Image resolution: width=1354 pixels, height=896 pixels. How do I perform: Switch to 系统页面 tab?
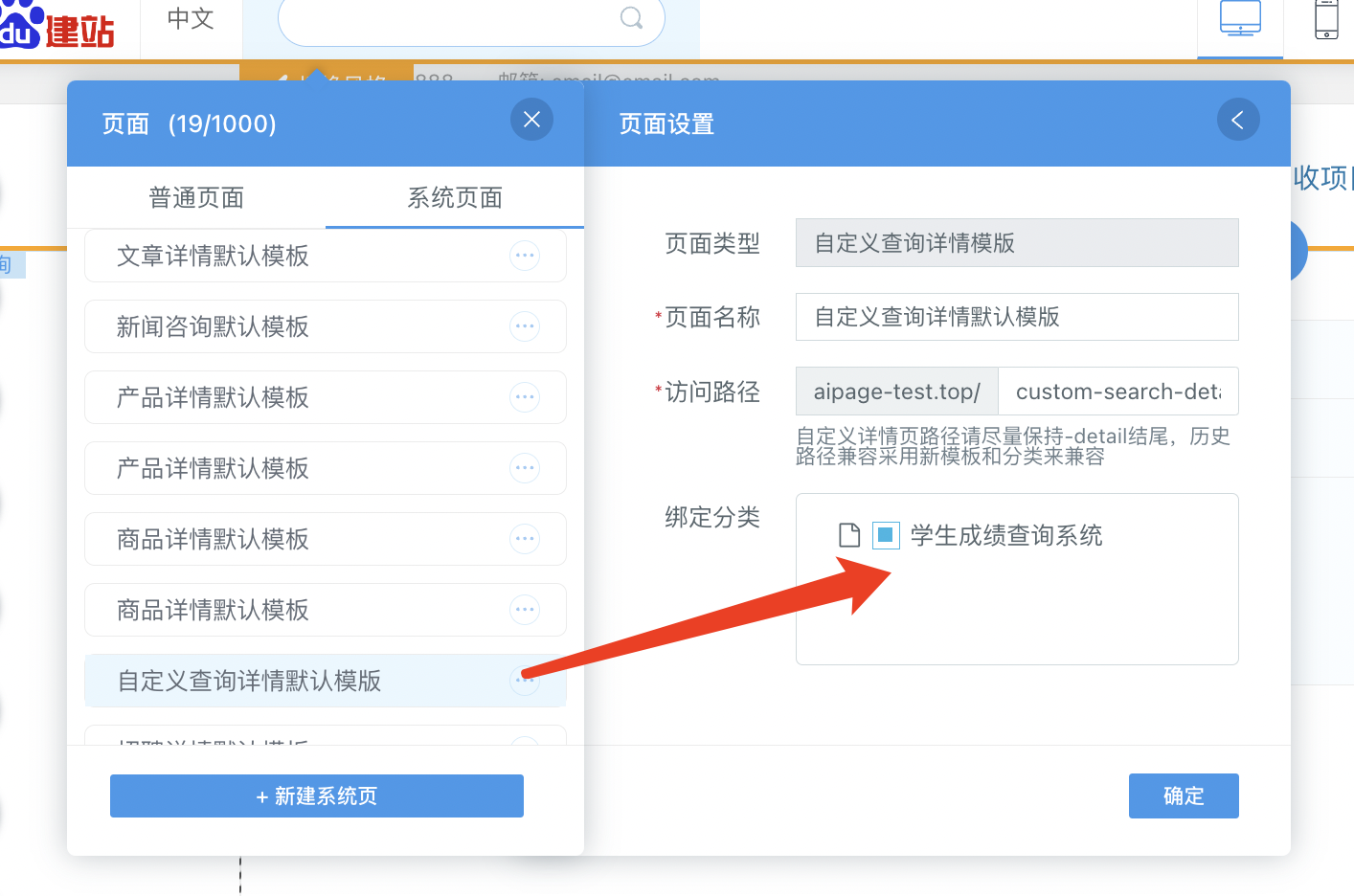coord(455,198)
